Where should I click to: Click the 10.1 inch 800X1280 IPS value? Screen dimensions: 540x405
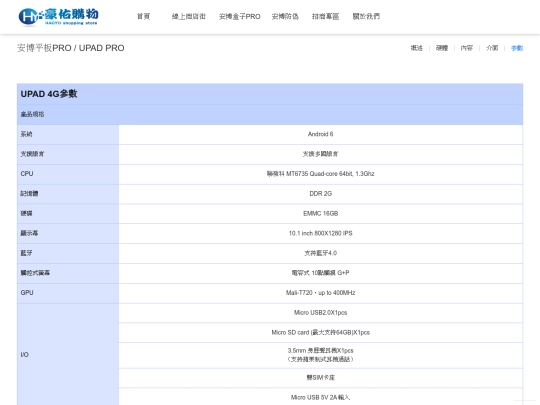(321, 233)
